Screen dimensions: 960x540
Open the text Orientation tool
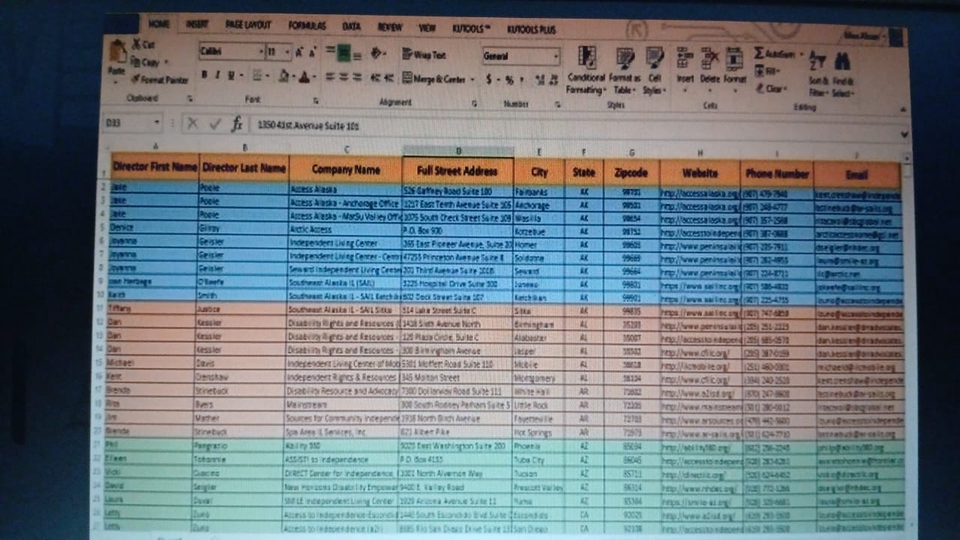[x=377, y=54]
